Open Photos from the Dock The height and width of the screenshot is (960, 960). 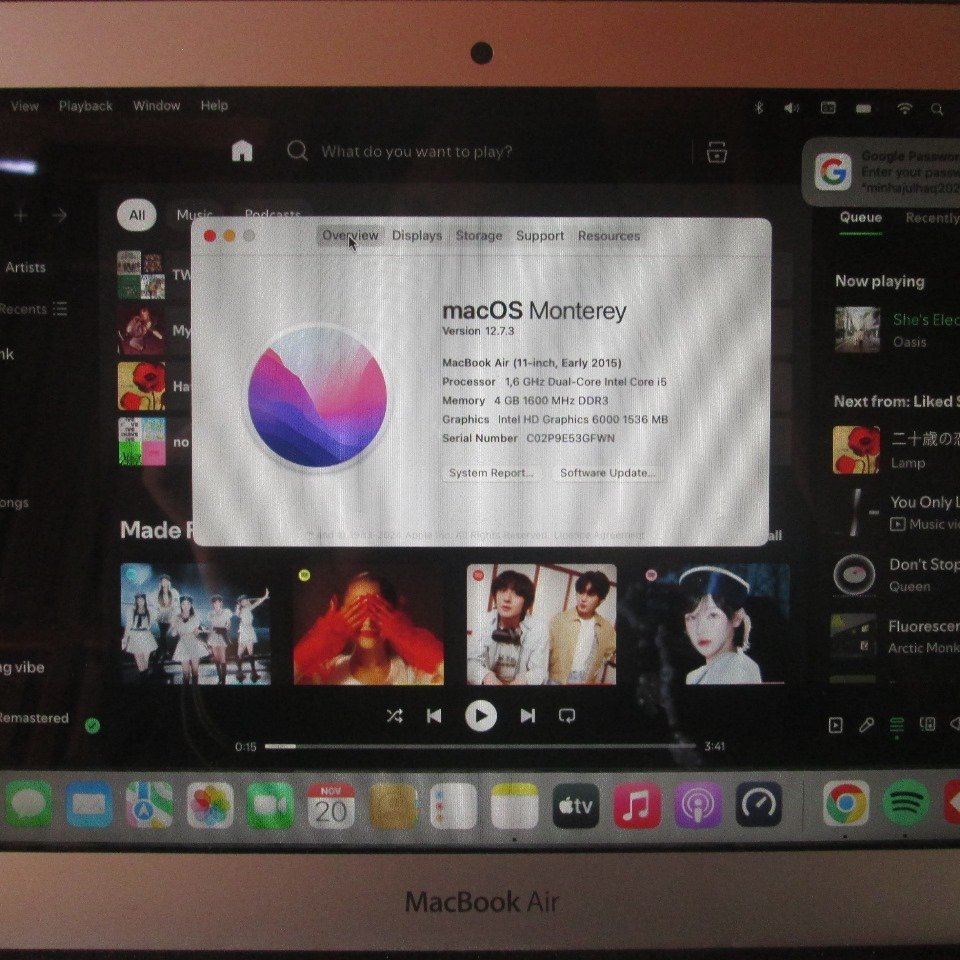click(x=210, y=804)
